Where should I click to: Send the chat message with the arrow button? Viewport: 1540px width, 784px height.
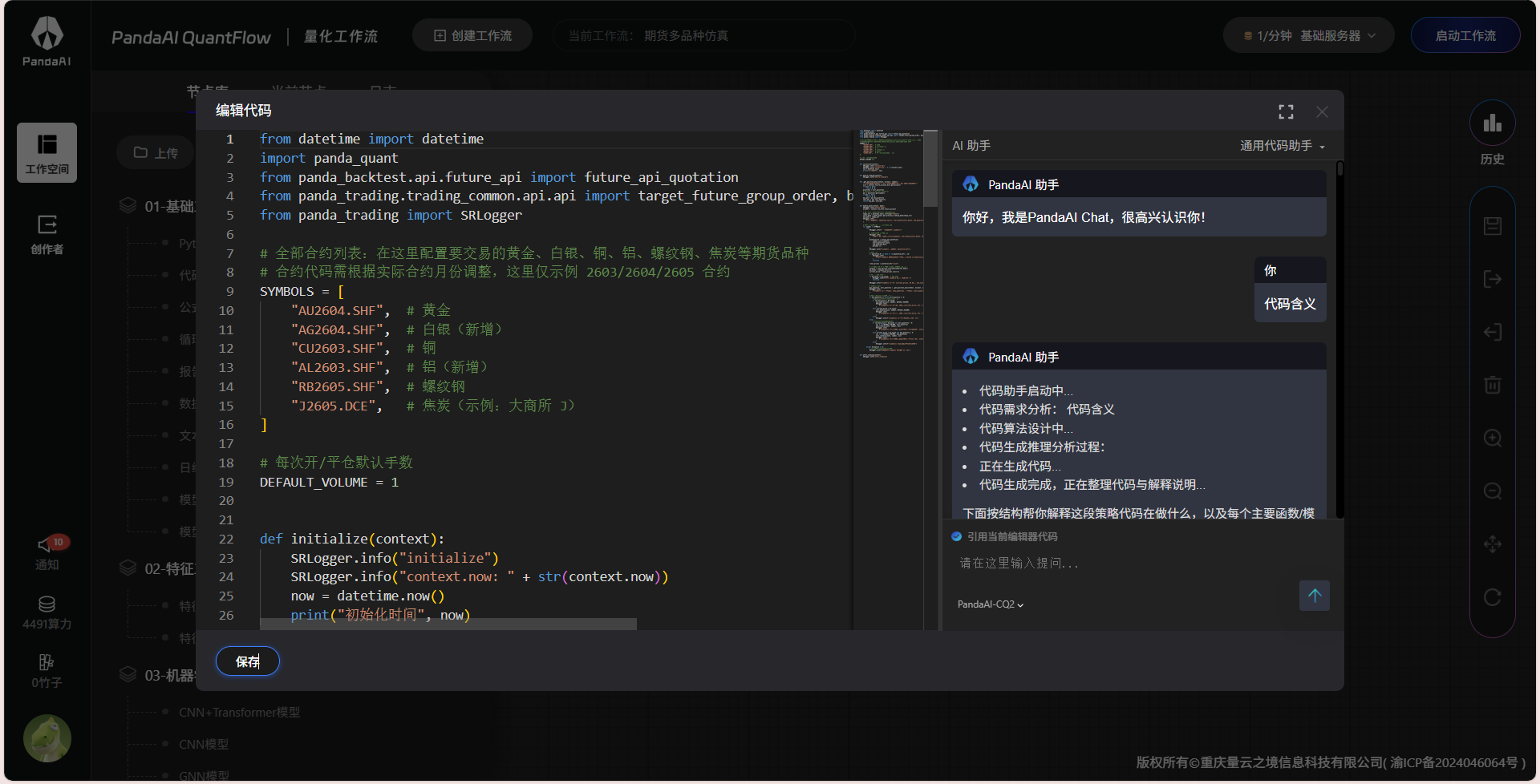[1315, 596]
